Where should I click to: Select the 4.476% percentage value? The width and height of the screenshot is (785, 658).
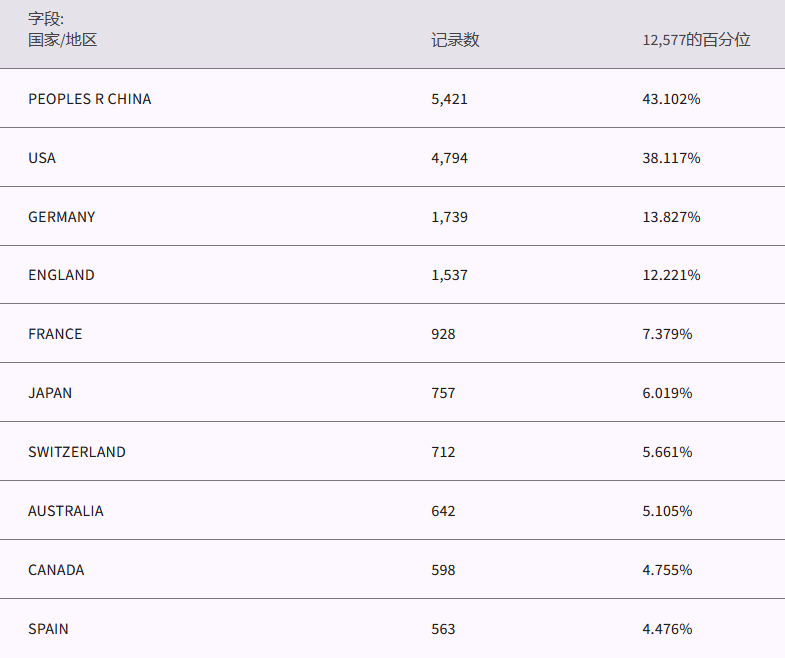pos(667,629)
